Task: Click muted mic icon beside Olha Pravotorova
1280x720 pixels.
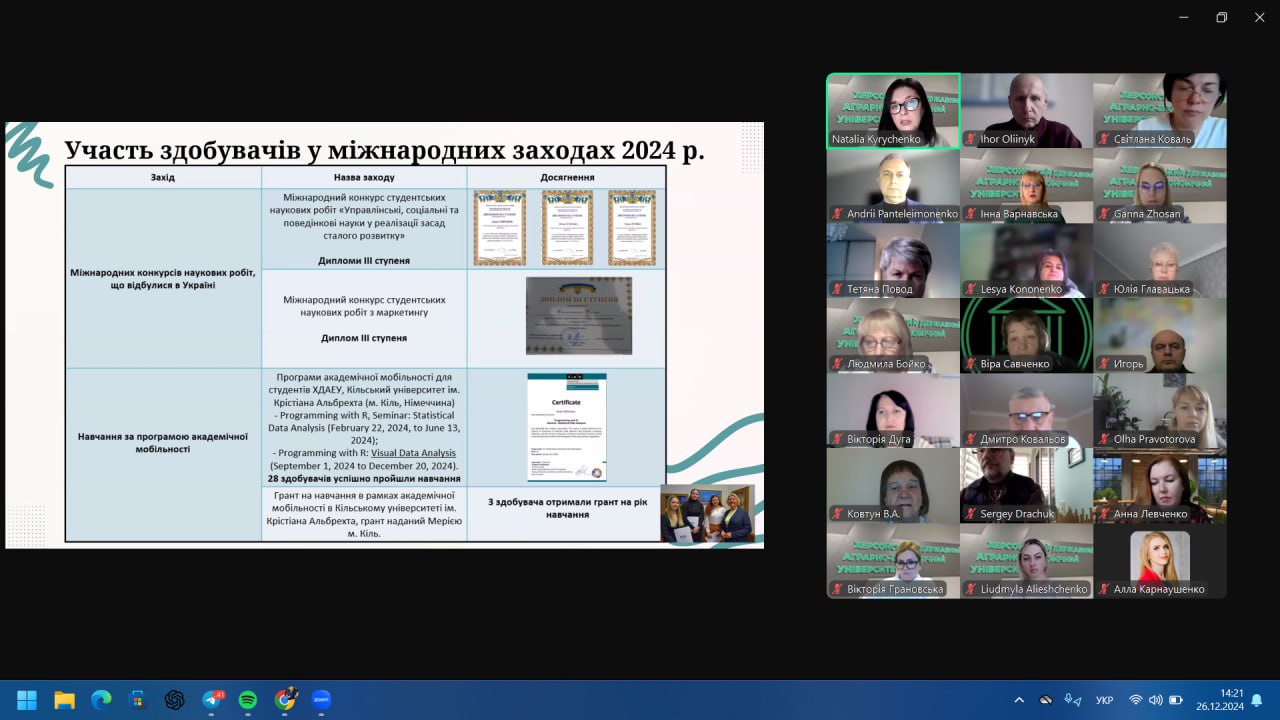Action: [x=1104, y=439]
